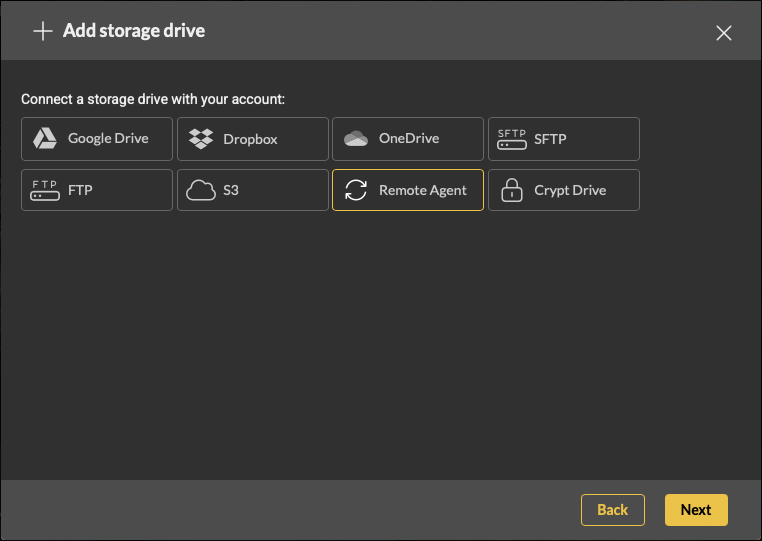Click the plus icon in dialog title

(x=42, y=31)
